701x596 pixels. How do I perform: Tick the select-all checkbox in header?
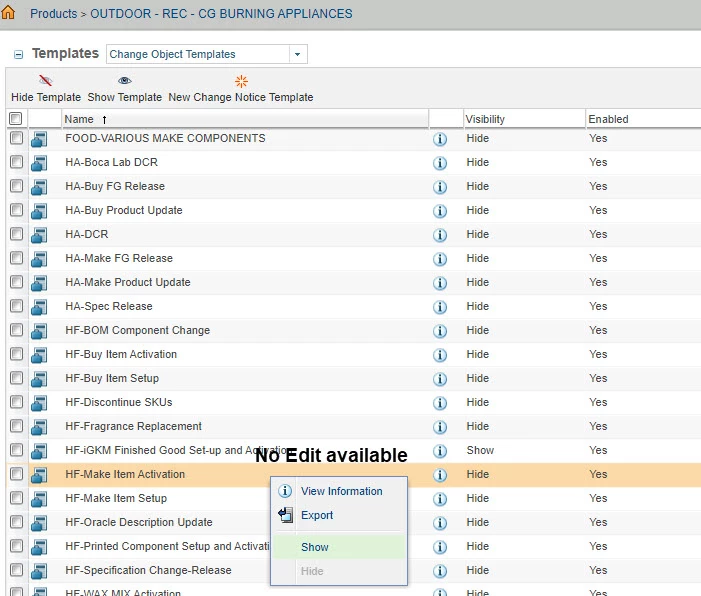point(15,118)
